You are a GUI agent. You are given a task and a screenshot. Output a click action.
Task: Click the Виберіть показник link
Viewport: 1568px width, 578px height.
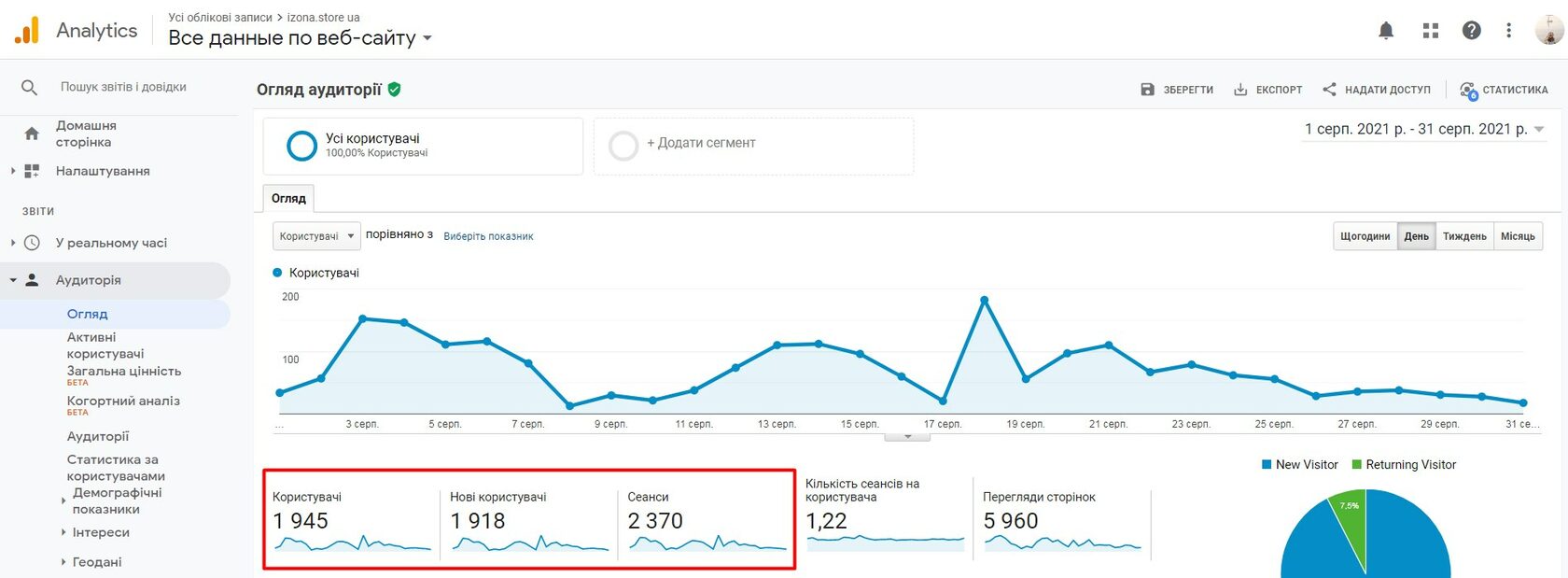click(488, 236)
